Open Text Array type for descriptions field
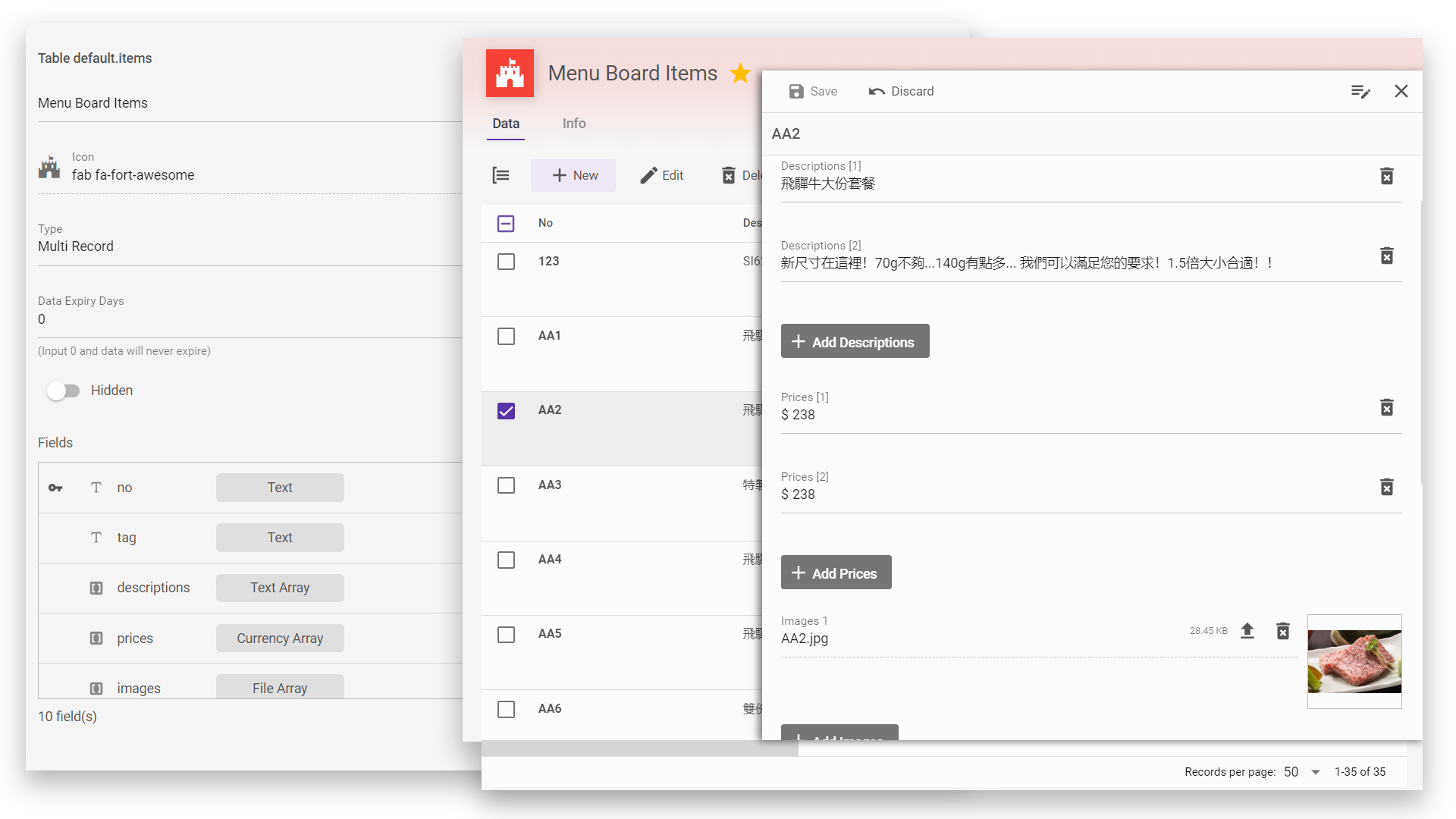 tap(280, 588)
